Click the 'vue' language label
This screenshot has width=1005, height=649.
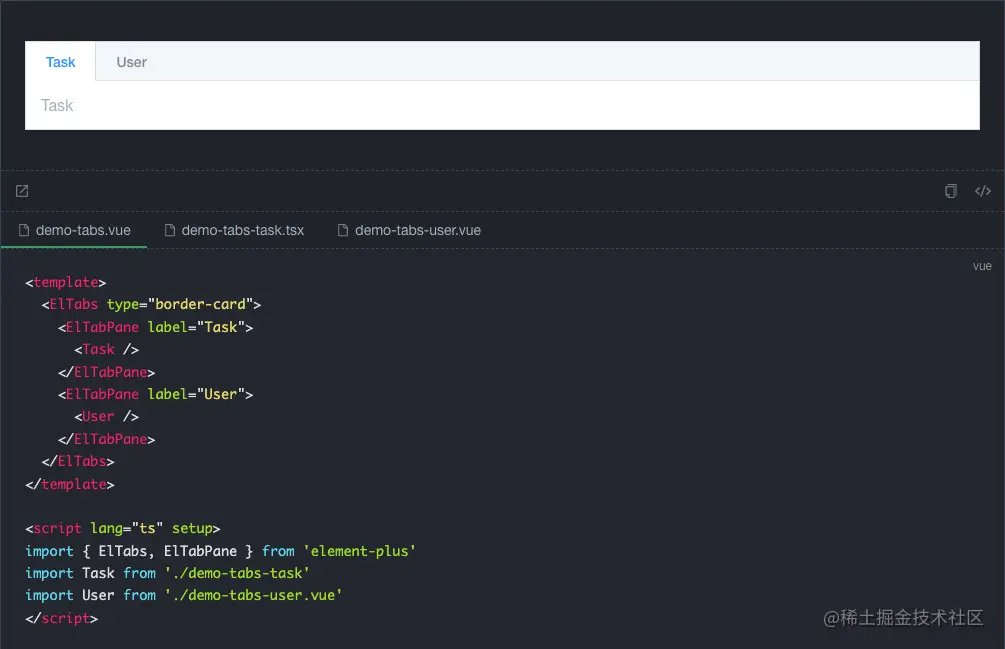982,266
